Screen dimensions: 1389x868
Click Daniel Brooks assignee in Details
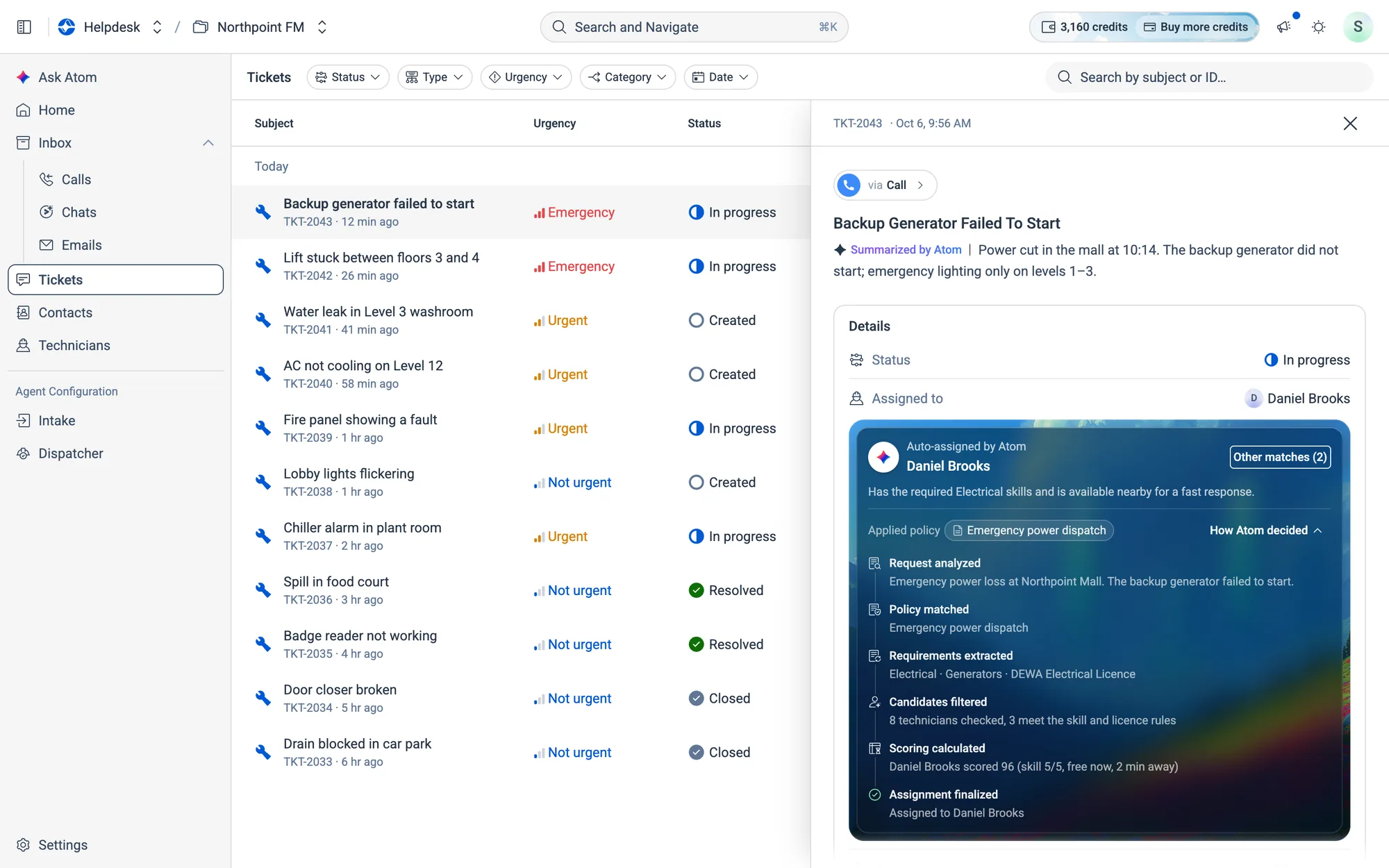[1297, 399]
